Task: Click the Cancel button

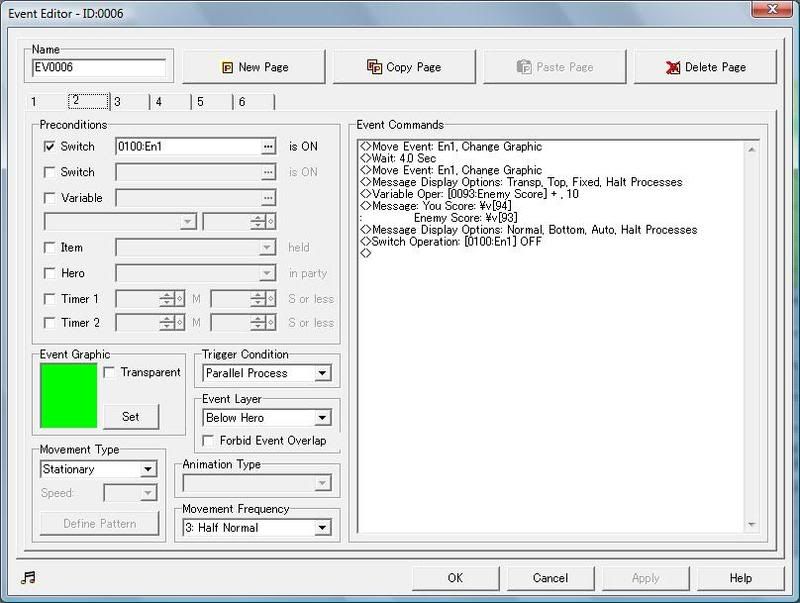Action: point(551,578)
